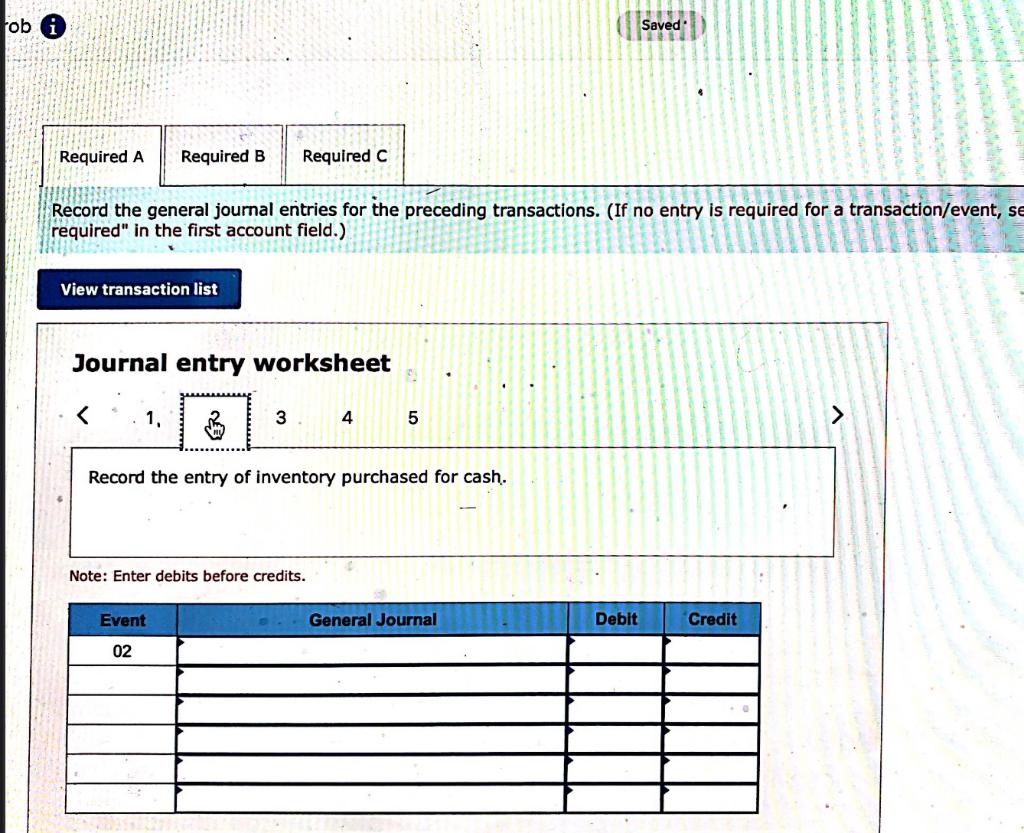Click the Debit amount cell in the second row
This screenshot has width=1024, height=833.
tap(615, 678)
